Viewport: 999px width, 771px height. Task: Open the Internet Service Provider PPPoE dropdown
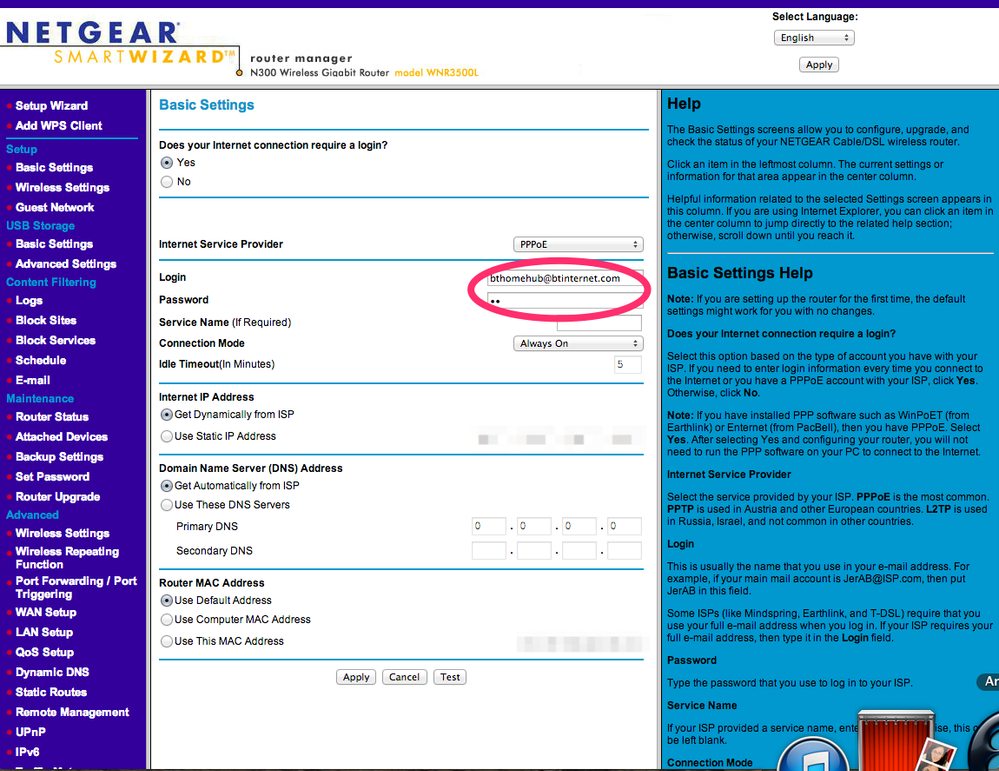pos(578,243)
